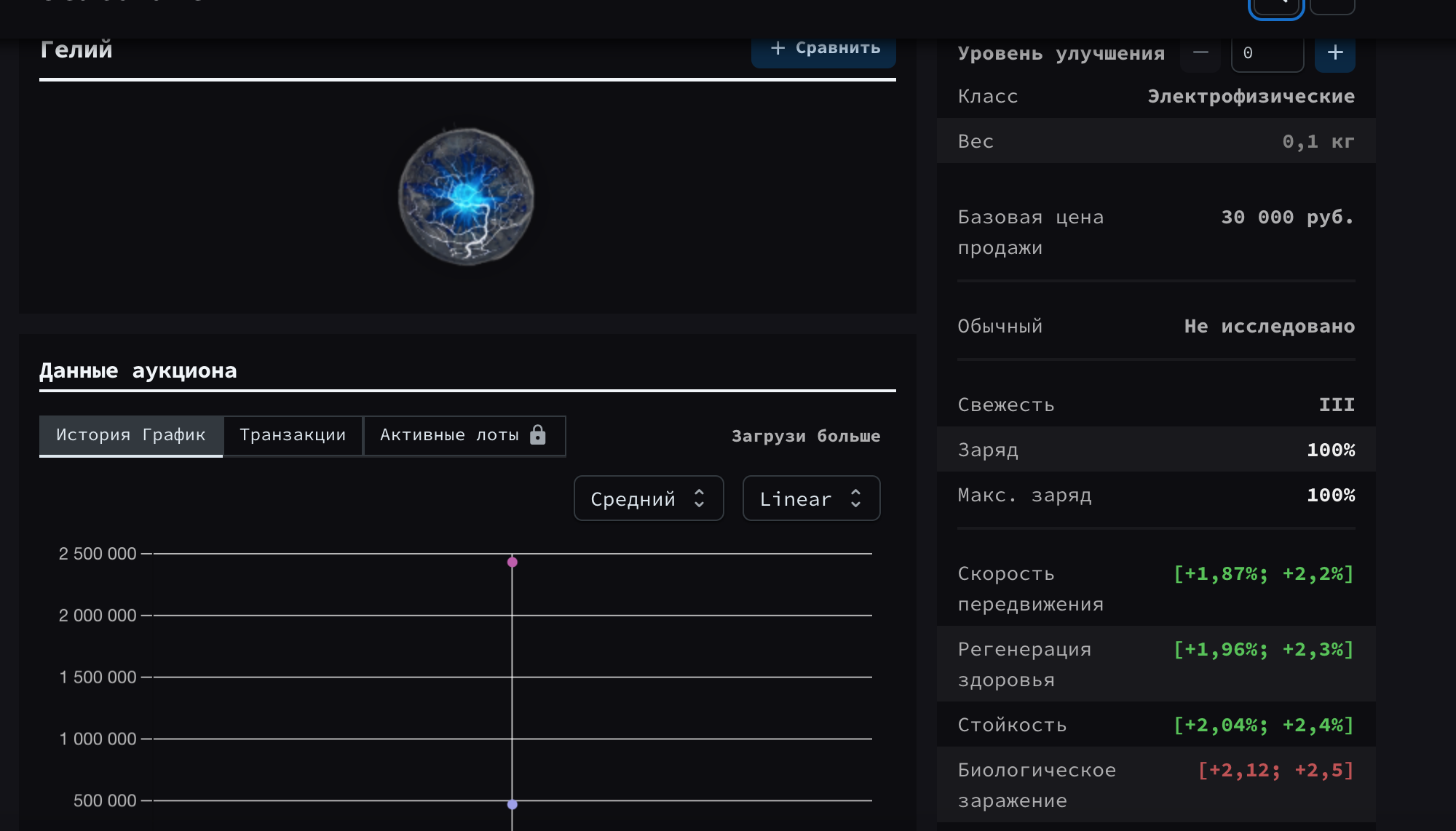Click Загрузи больше to load more

(806, 436)
